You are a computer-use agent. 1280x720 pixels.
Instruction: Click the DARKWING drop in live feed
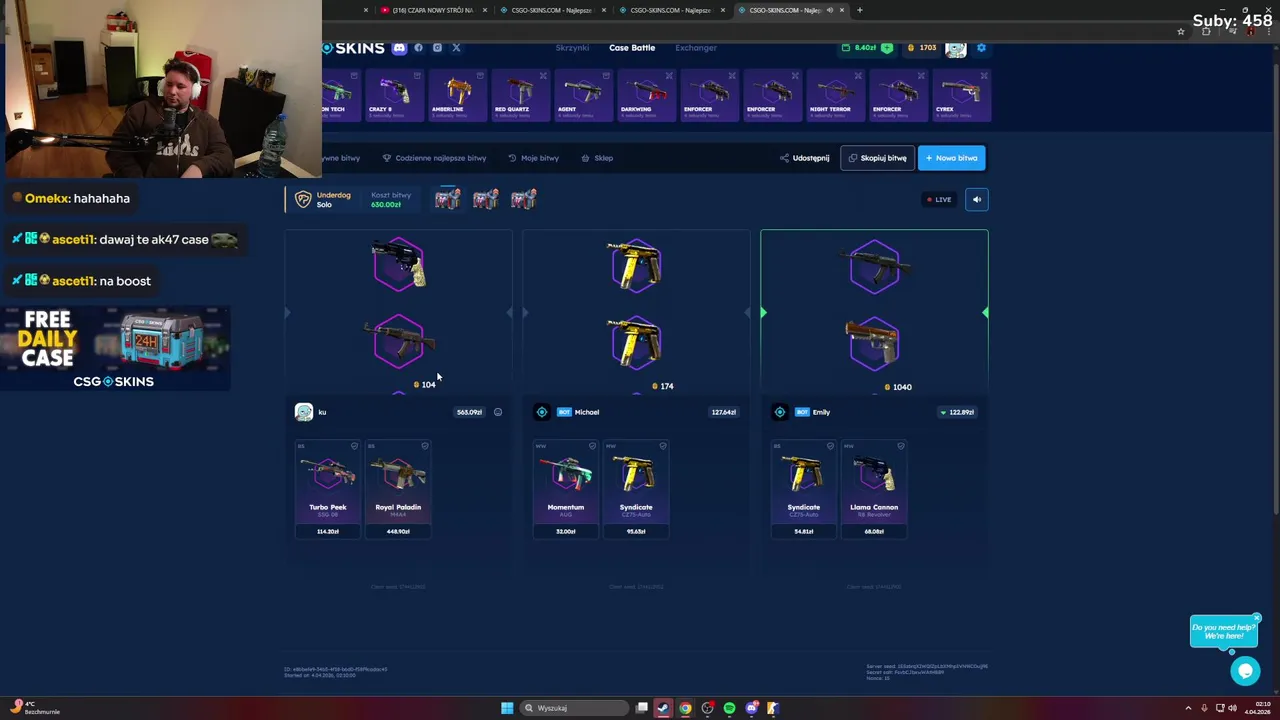[647, 96]
